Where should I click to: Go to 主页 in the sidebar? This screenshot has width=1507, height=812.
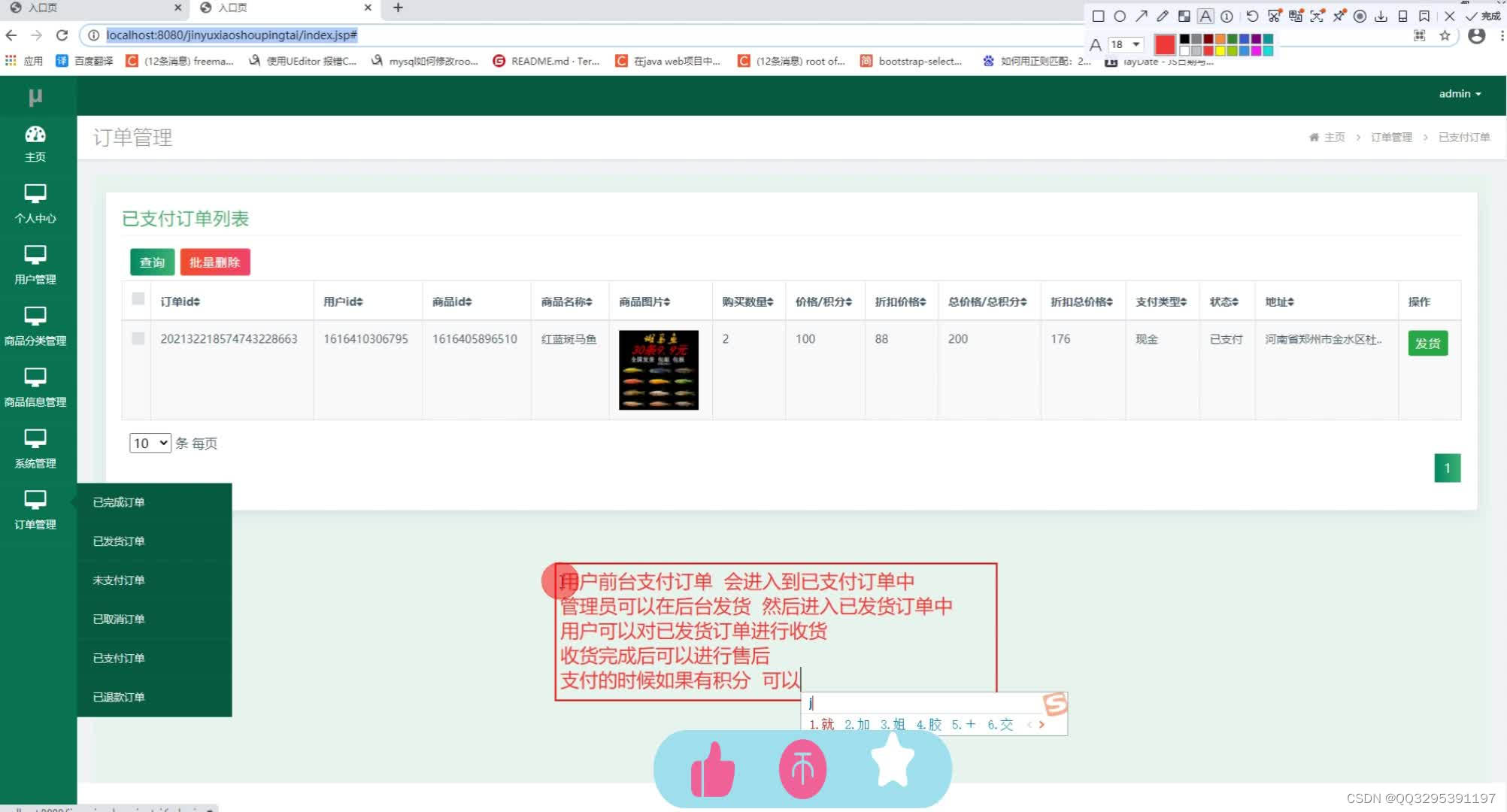pos(35,144)
